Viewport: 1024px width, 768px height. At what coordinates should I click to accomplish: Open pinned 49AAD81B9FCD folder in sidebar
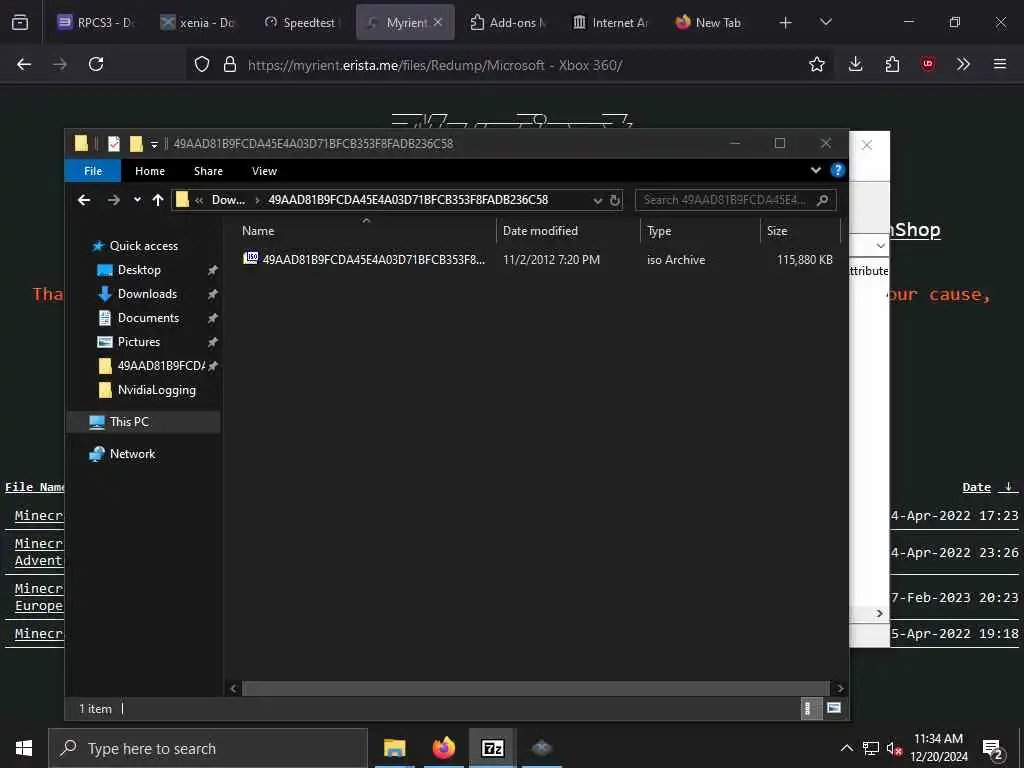tap(161, 366)
